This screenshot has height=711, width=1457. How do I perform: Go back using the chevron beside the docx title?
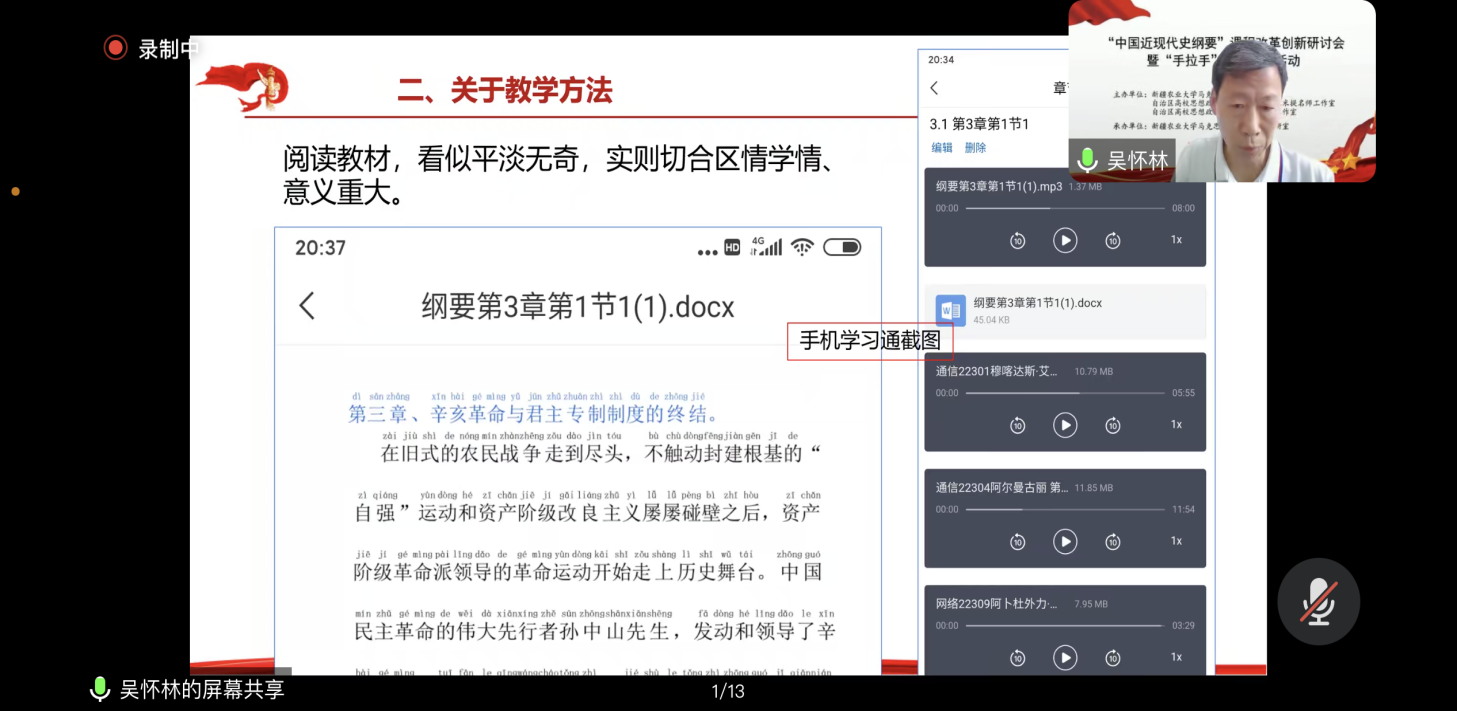[307, 306]
